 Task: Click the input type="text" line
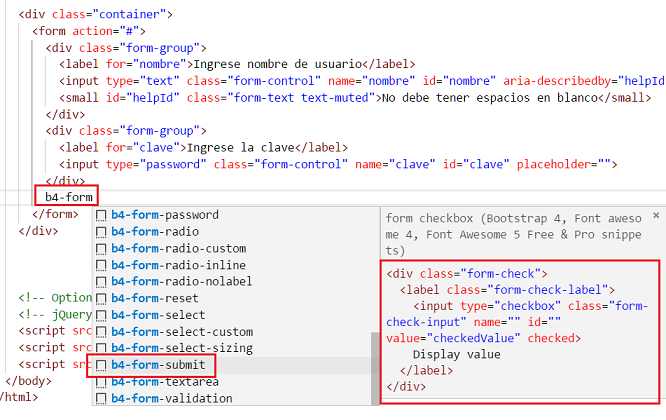pyautogui.click(x=362, y=81)
